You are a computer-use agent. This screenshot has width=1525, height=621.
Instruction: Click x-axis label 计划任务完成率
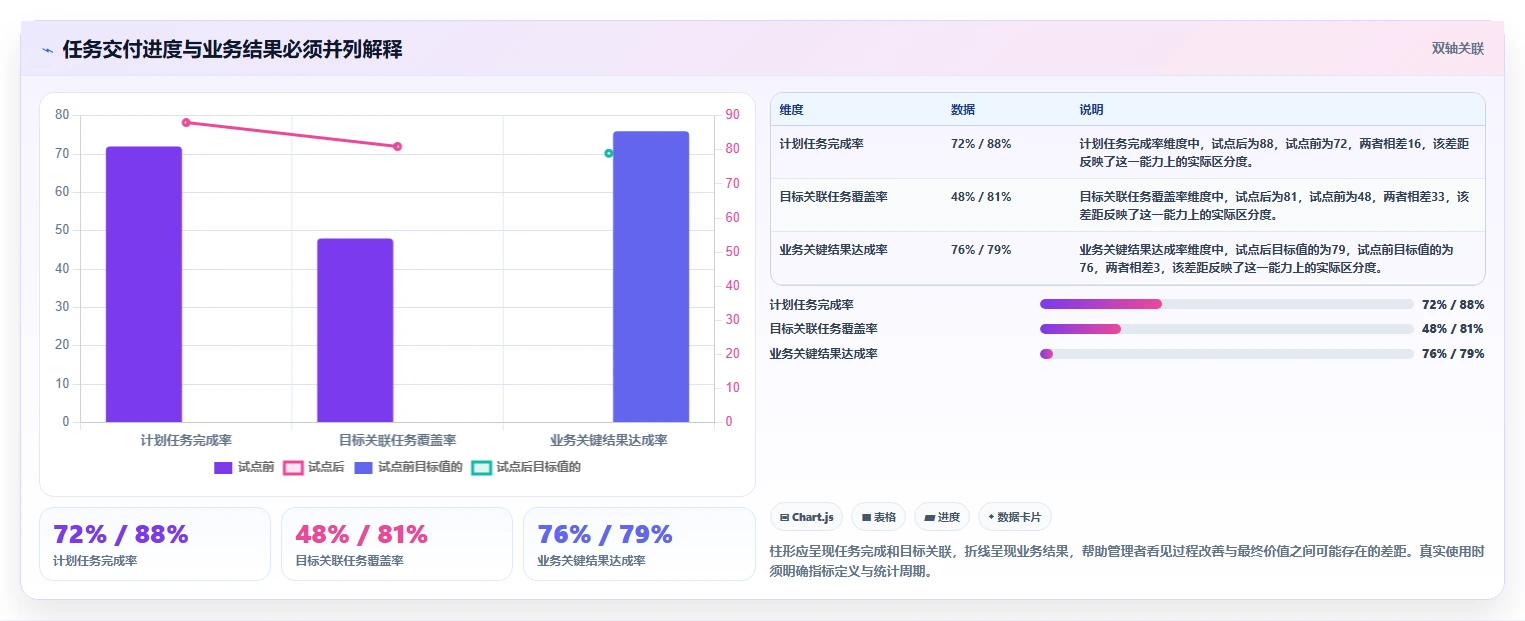pyautogui.click(x=186, y=440)
